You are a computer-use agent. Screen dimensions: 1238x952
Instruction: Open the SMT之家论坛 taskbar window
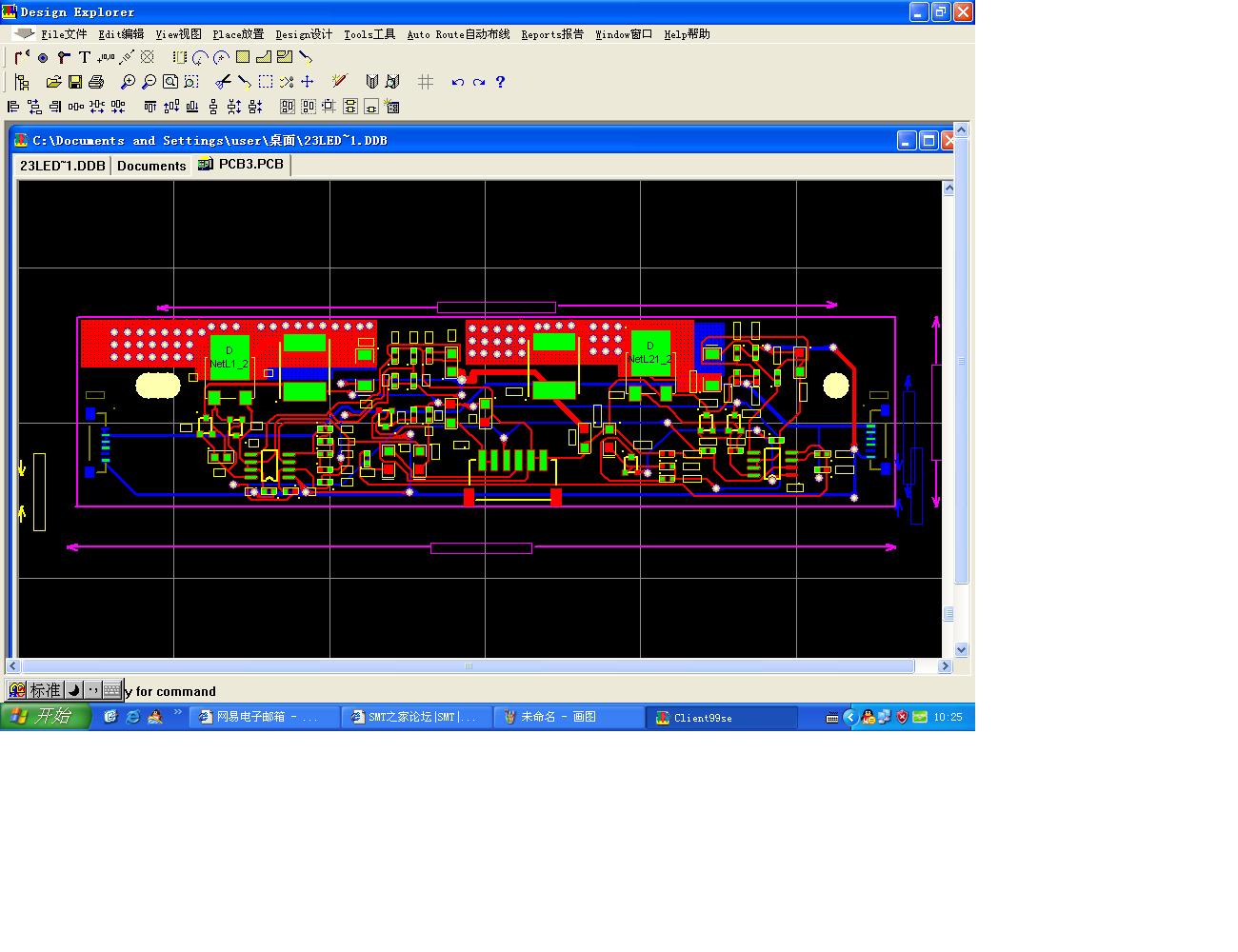(417, 717)
